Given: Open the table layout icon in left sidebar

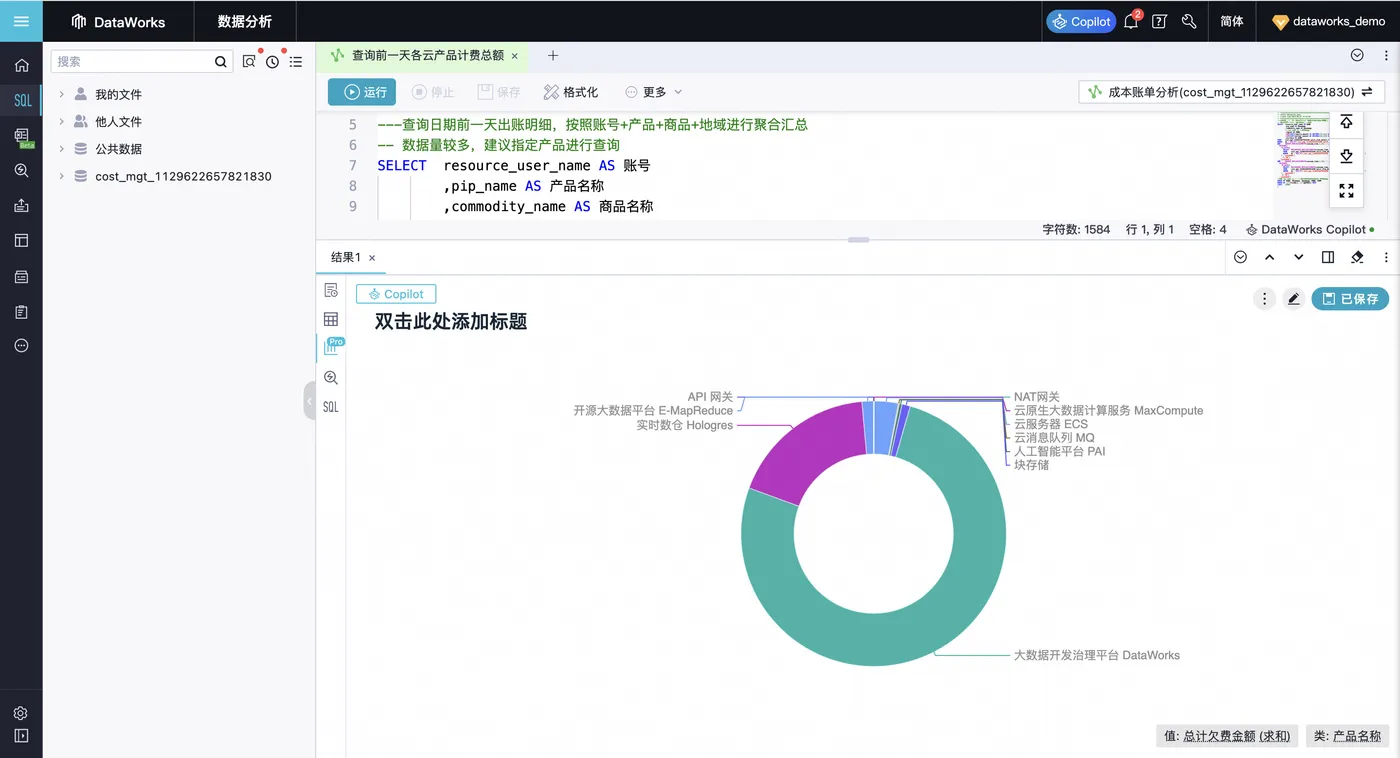Looking at the screenshot, I should [21, 241].
